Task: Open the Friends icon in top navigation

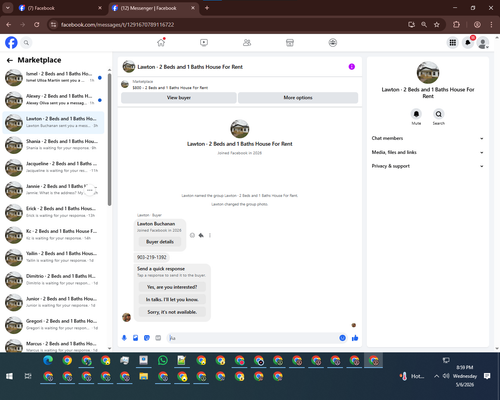Action: [247, 43]
